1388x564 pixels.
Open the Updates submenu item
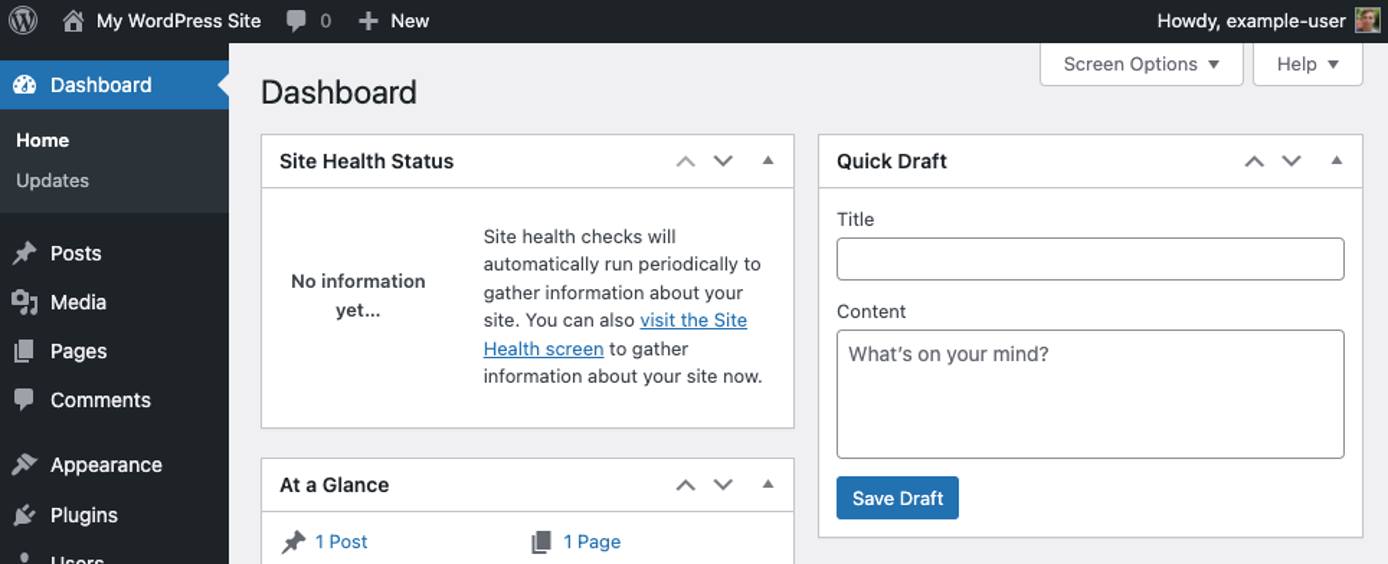52,181
